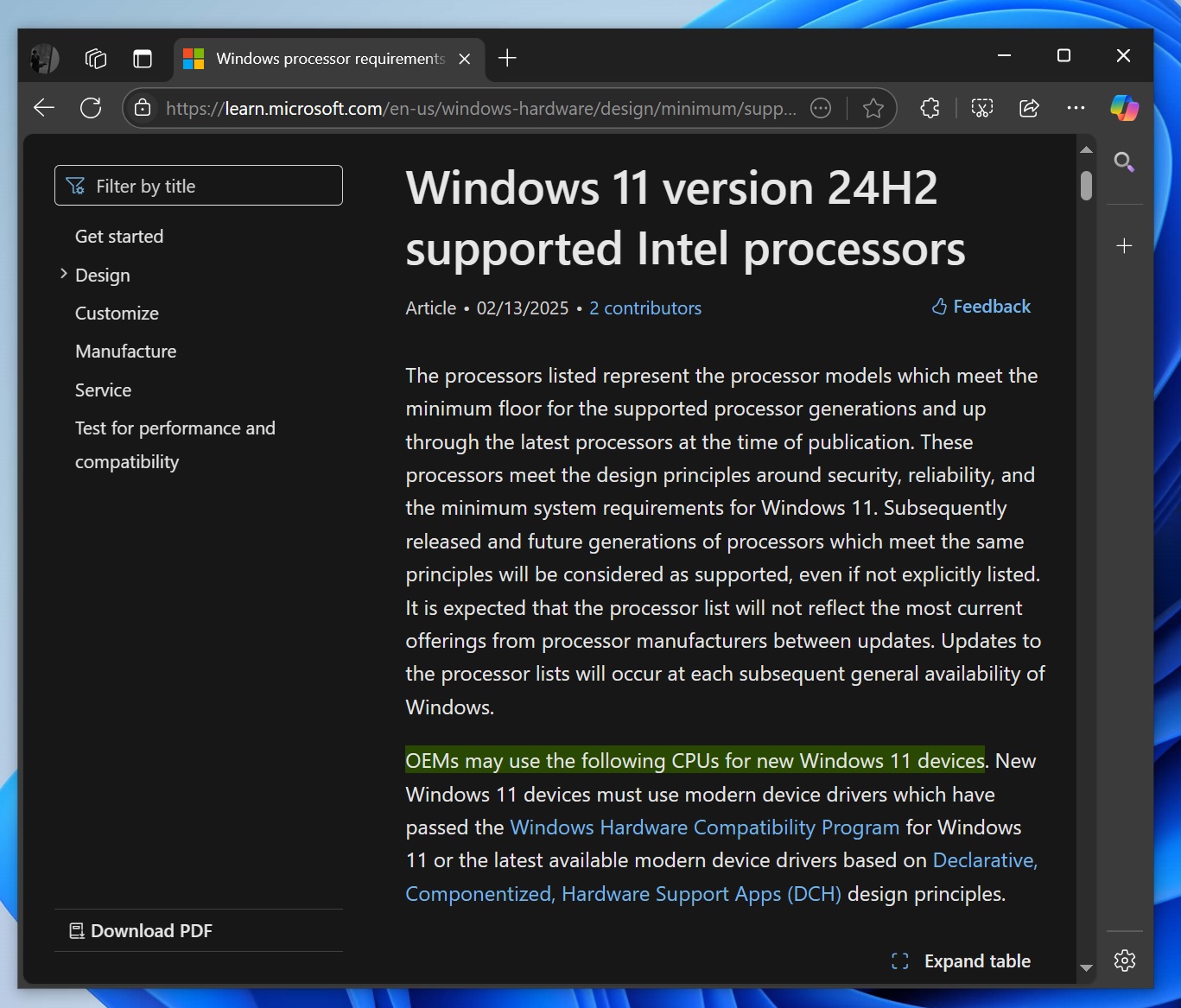Open Edge Workspaces
The image size is (1181, 1008).
[95, 59]
